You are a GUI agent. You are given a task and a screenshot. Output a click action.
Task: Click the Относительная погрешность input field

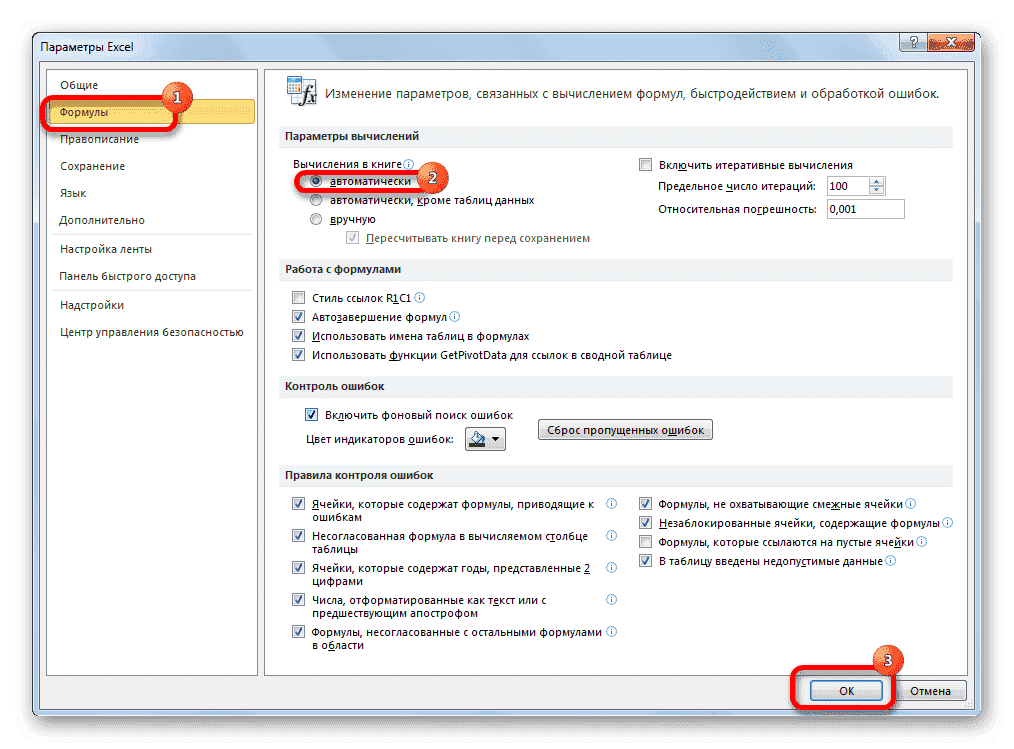865,208
